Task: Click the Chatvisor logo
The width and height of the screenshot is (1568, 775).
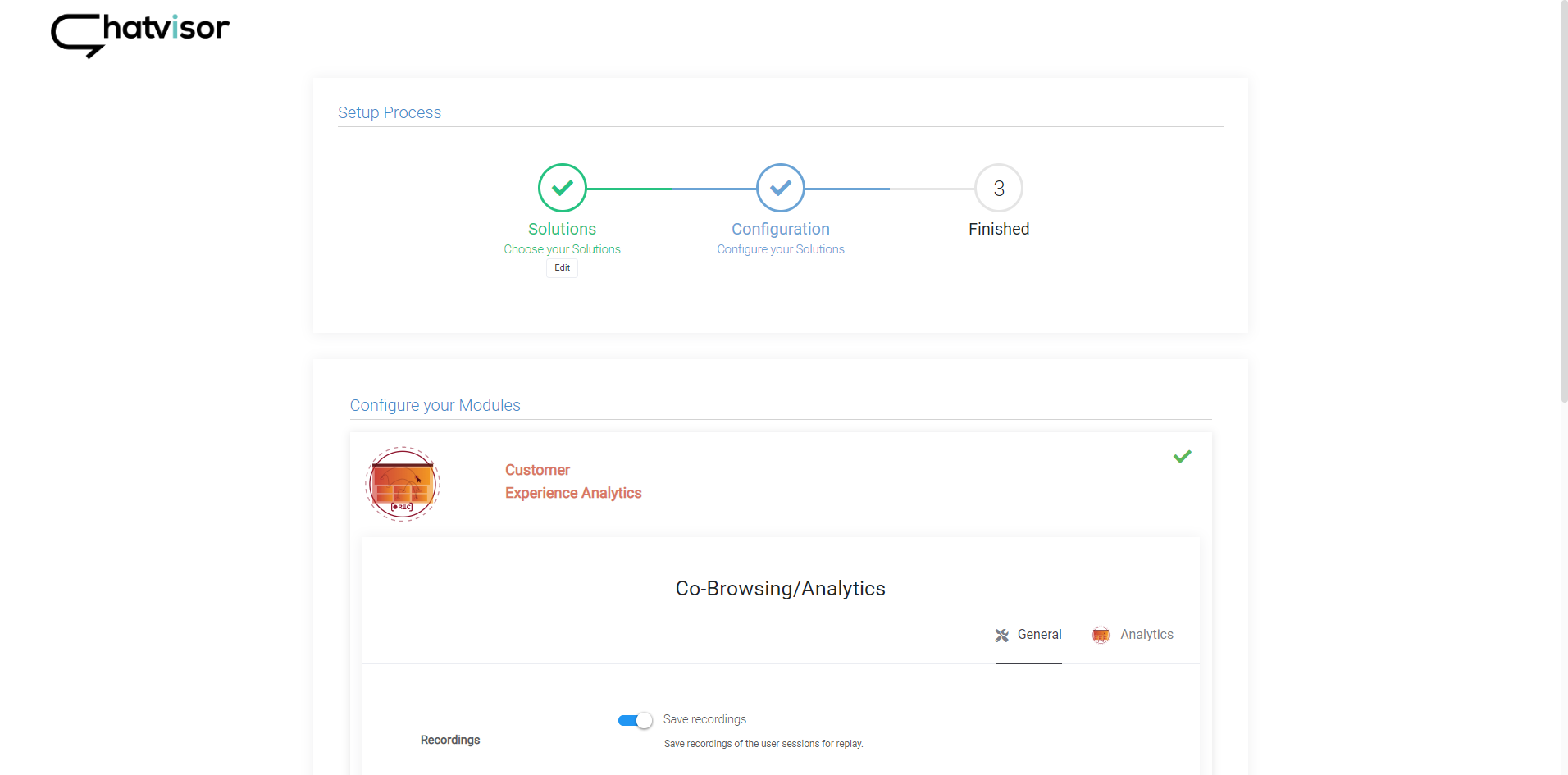Action: [140, 35]
